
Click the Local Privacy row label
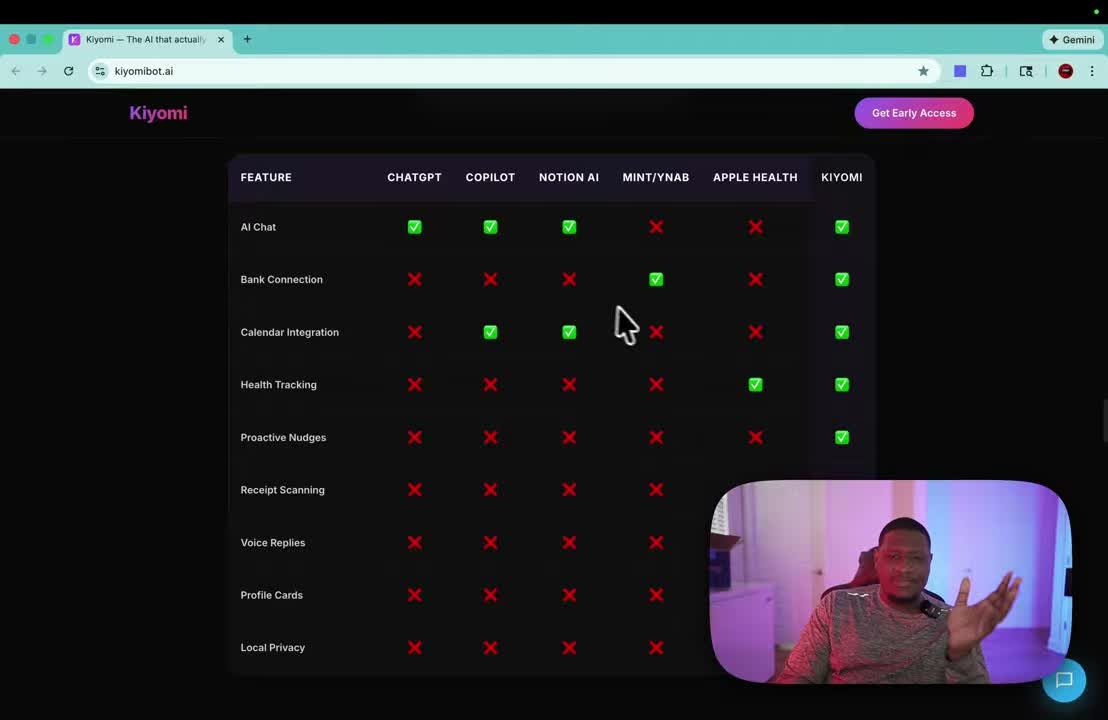(x=273, y=647)
